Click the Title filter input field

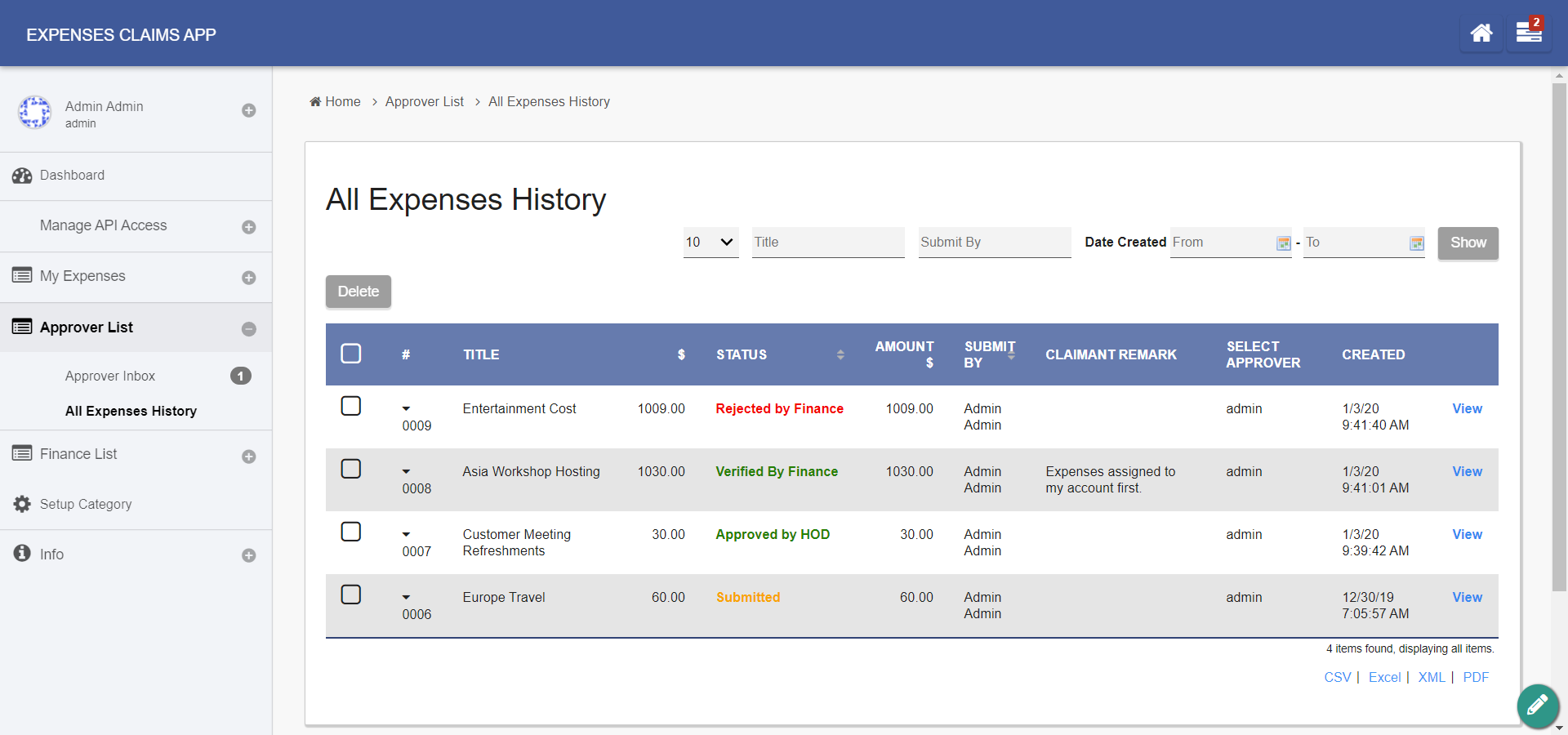828,243
